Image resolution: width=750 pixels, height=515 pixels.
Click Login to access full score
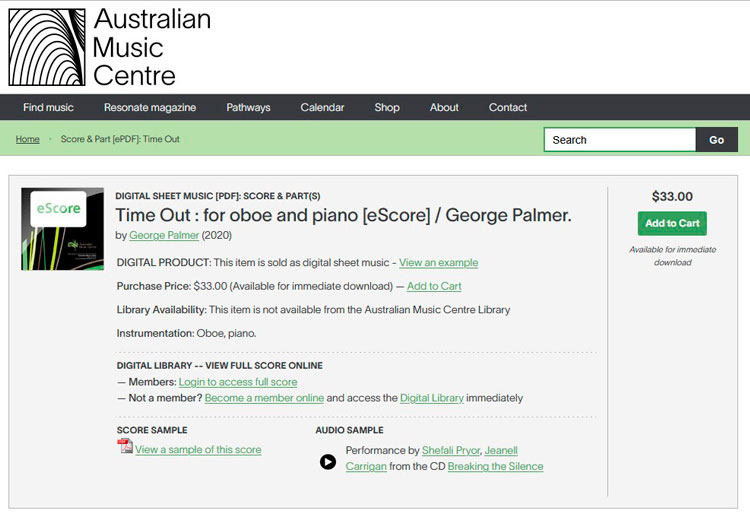coord(238,382)
